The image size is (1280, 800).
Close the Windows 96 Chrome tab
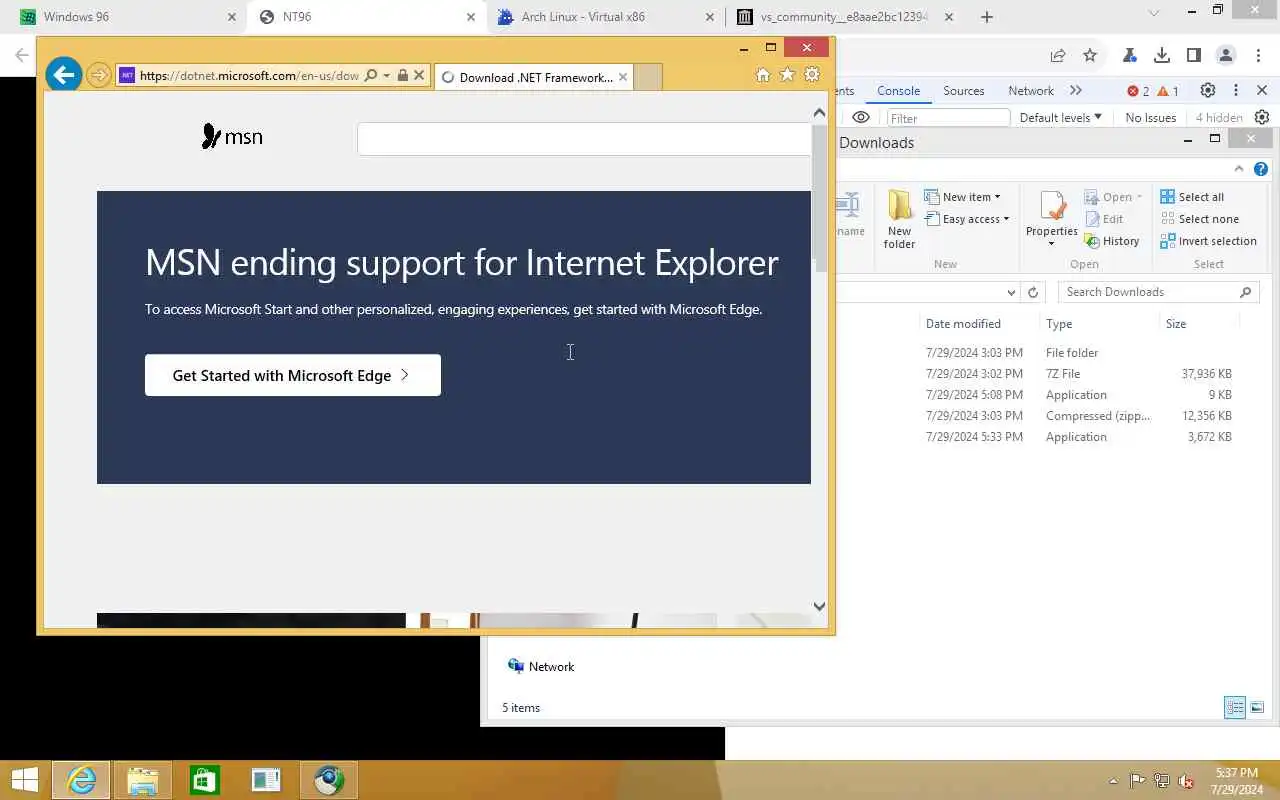point(231,17)
